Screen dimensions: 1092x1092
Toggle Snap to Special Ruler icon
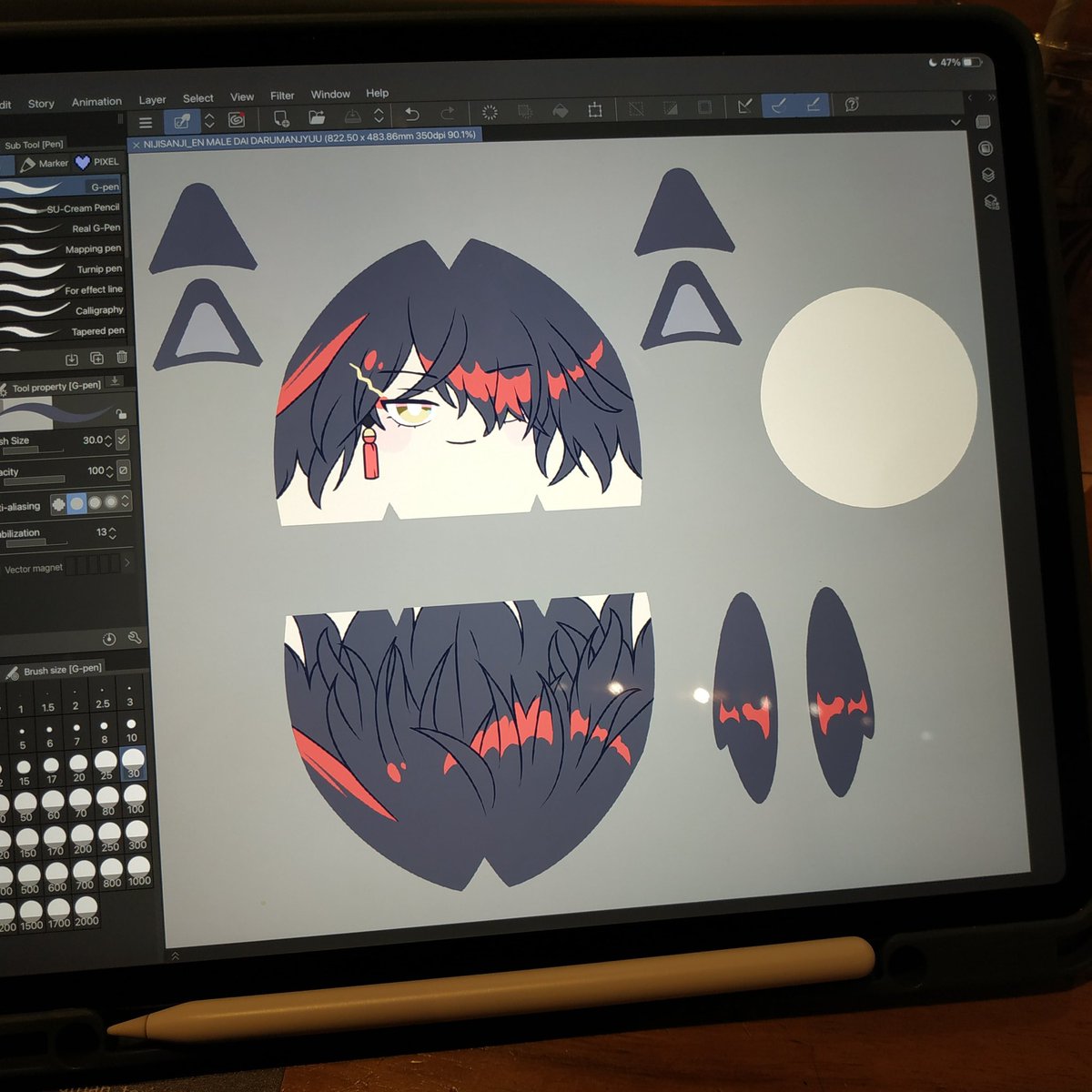pos(778,106)
